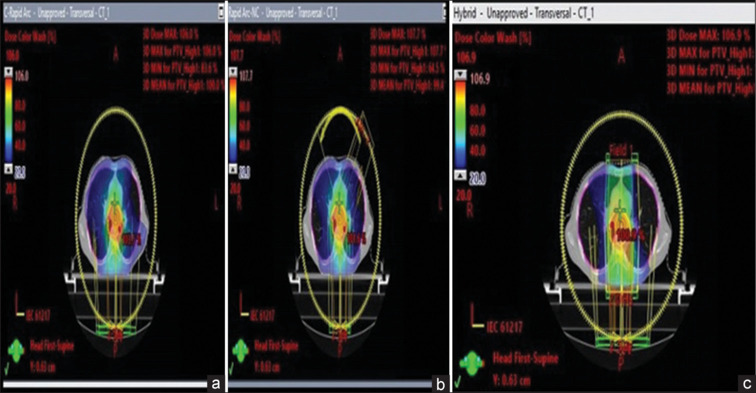
Task: Click the 107.7 upper level beside Rapid Arc-NC color bar
Action: (246, 77)
